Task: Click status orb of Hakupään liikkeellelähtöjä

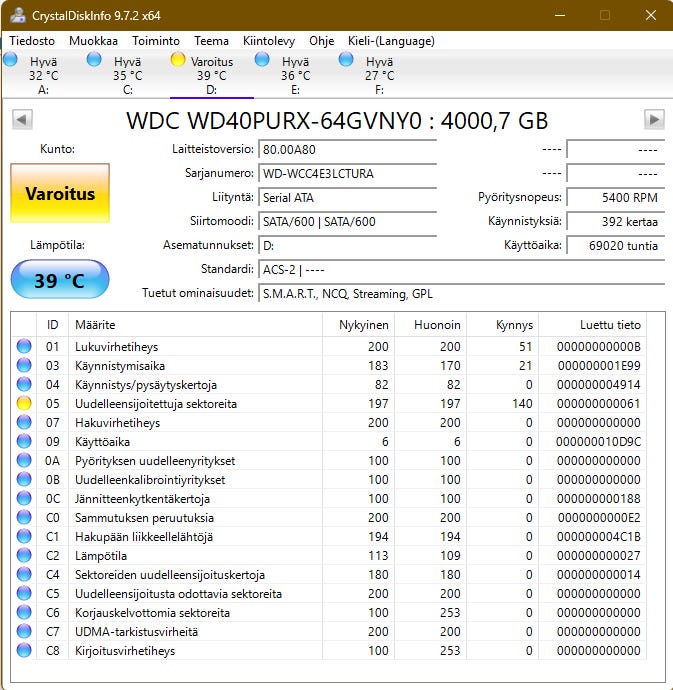Action: click(x=24, y=536)
